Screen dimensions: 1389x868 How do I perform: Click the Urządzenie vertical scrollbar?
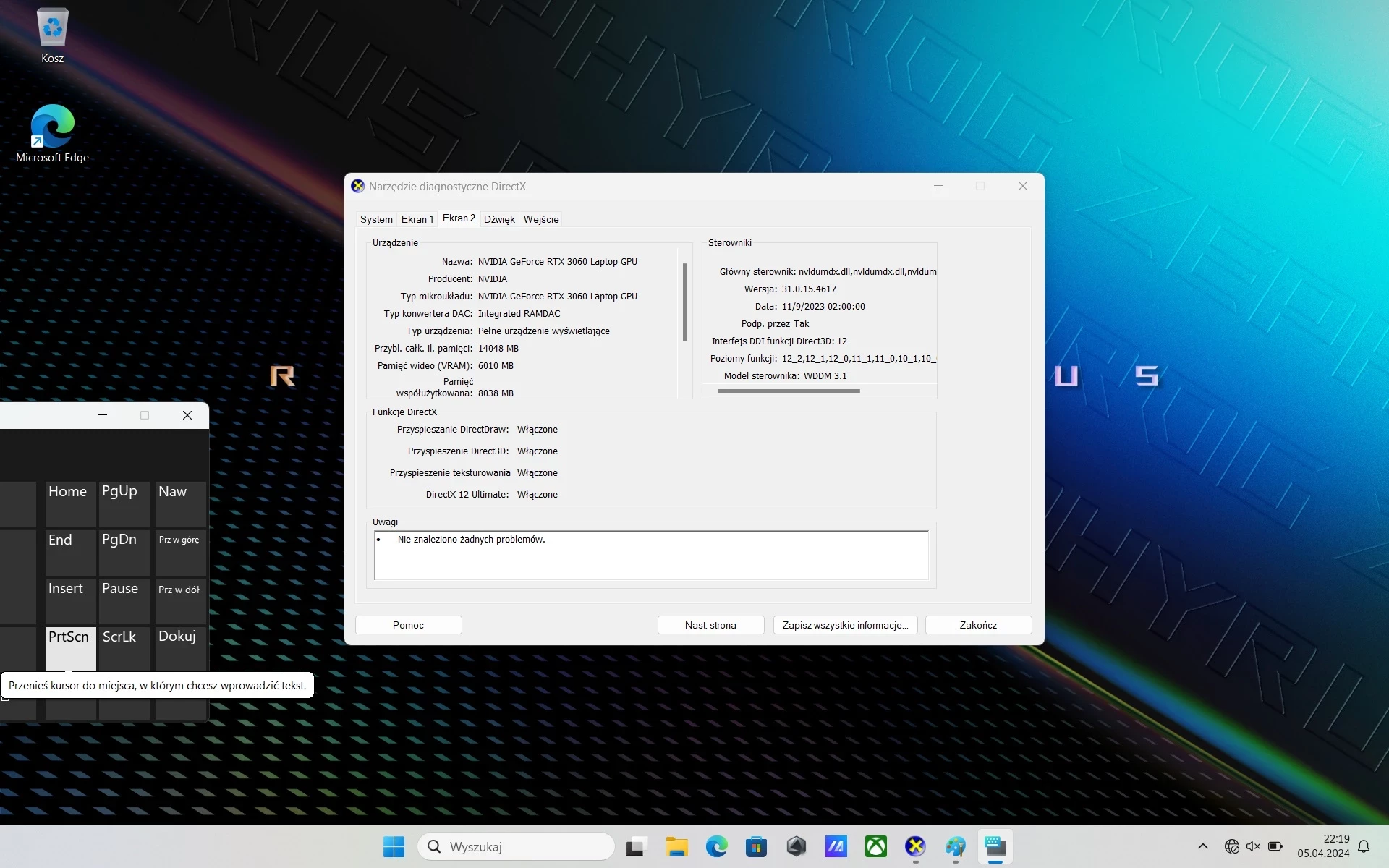point(684,302)
